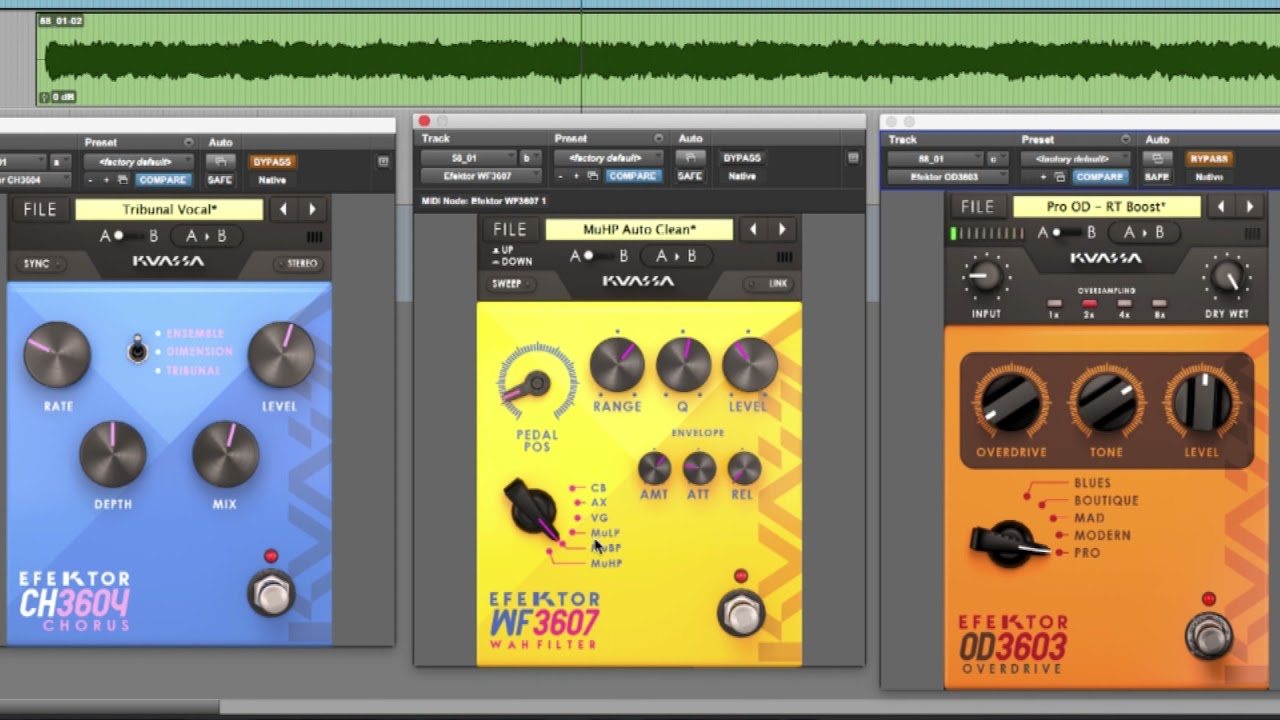Click COMPARE in the chorus plugin window

click(x=162, y=180)
